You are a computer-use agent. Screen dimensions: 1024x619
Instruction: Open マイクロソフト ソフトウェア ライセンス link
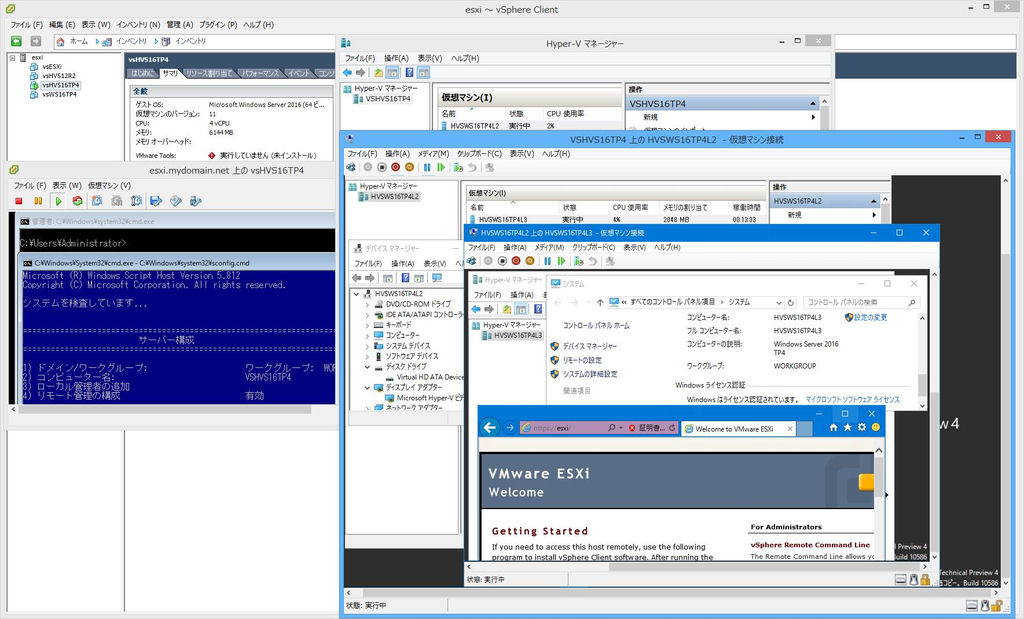(852, 400)
